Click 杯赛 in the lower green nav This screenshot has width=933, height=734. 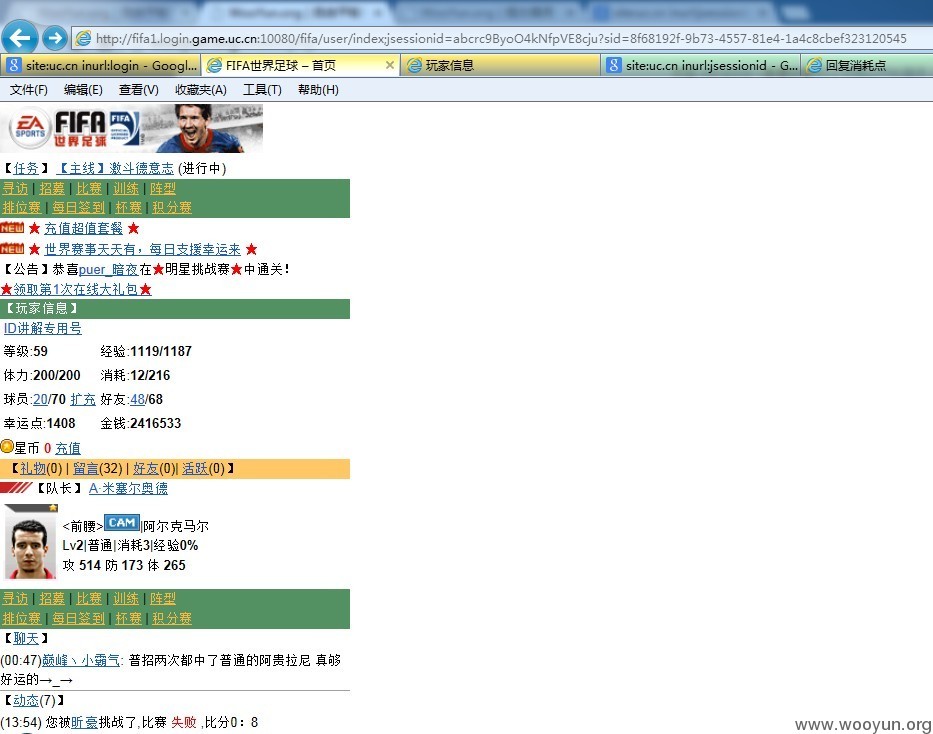129,619
